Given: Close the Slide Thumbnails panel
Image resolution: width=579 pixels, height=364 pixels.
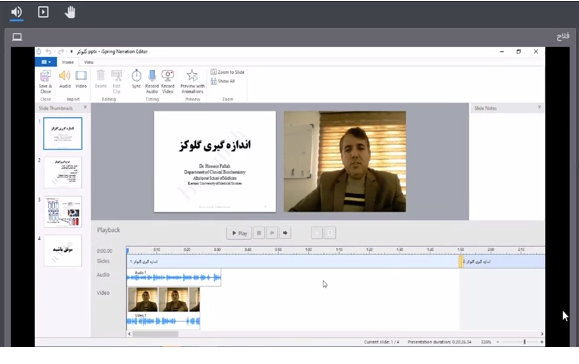Looking at the screenshot, I should (85, 107).
